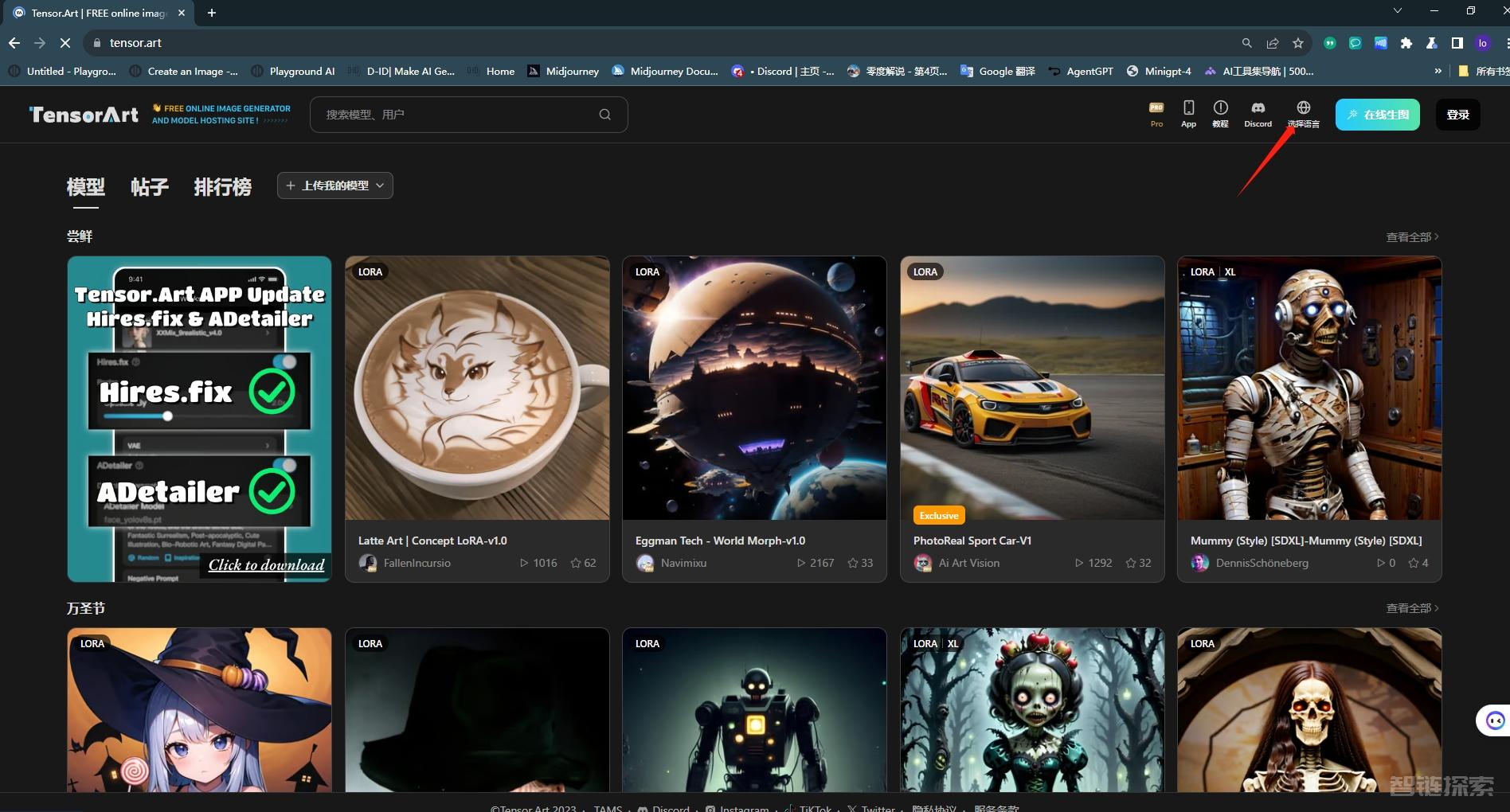Screen dimensions: 1510x812
Task: Switch to the 模型 tab
Action: pyautogui.click(x=86, y=187)
